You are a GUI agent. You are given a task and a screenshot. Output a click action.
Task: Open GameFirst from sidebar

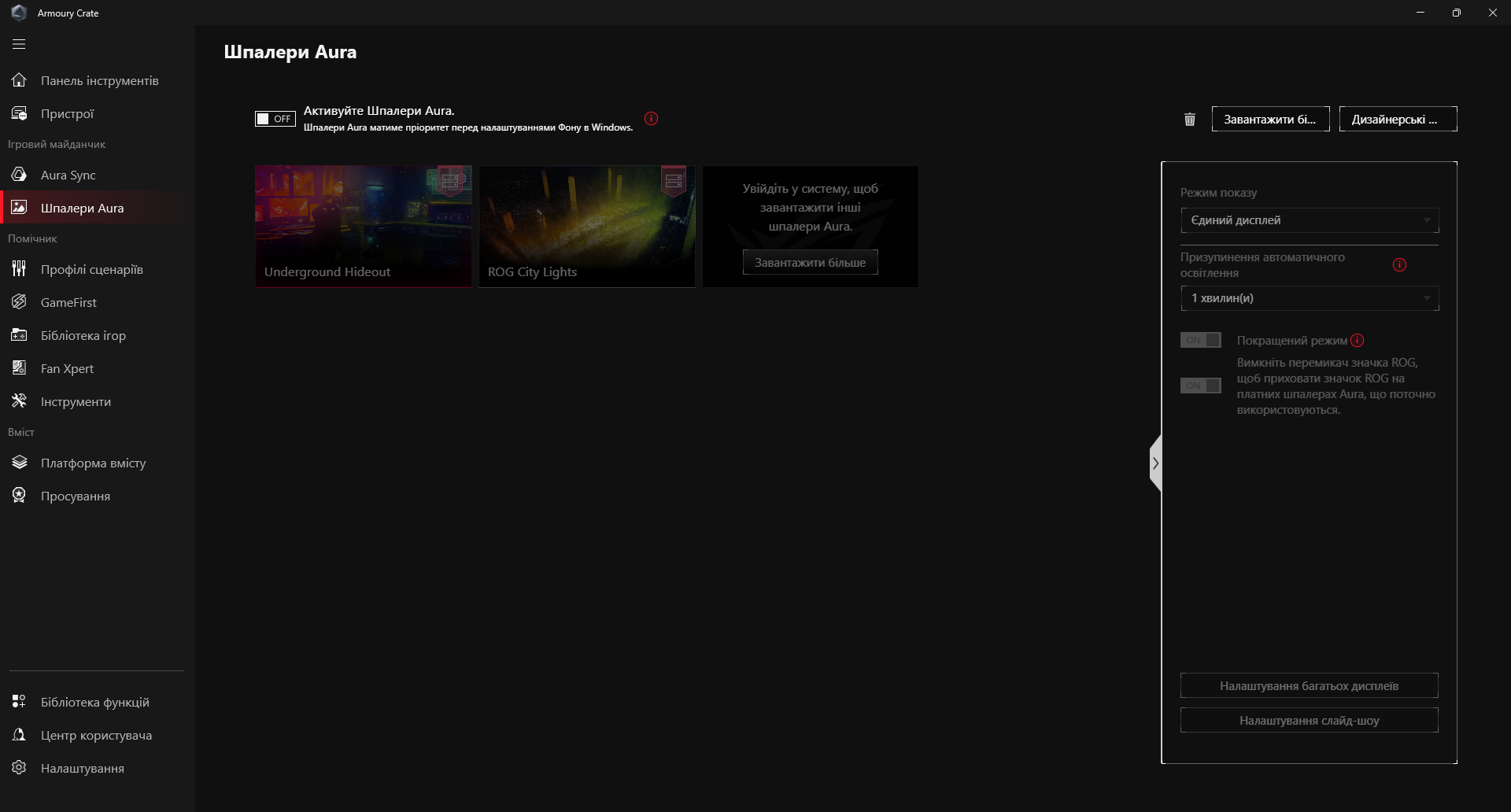point(98,302)
